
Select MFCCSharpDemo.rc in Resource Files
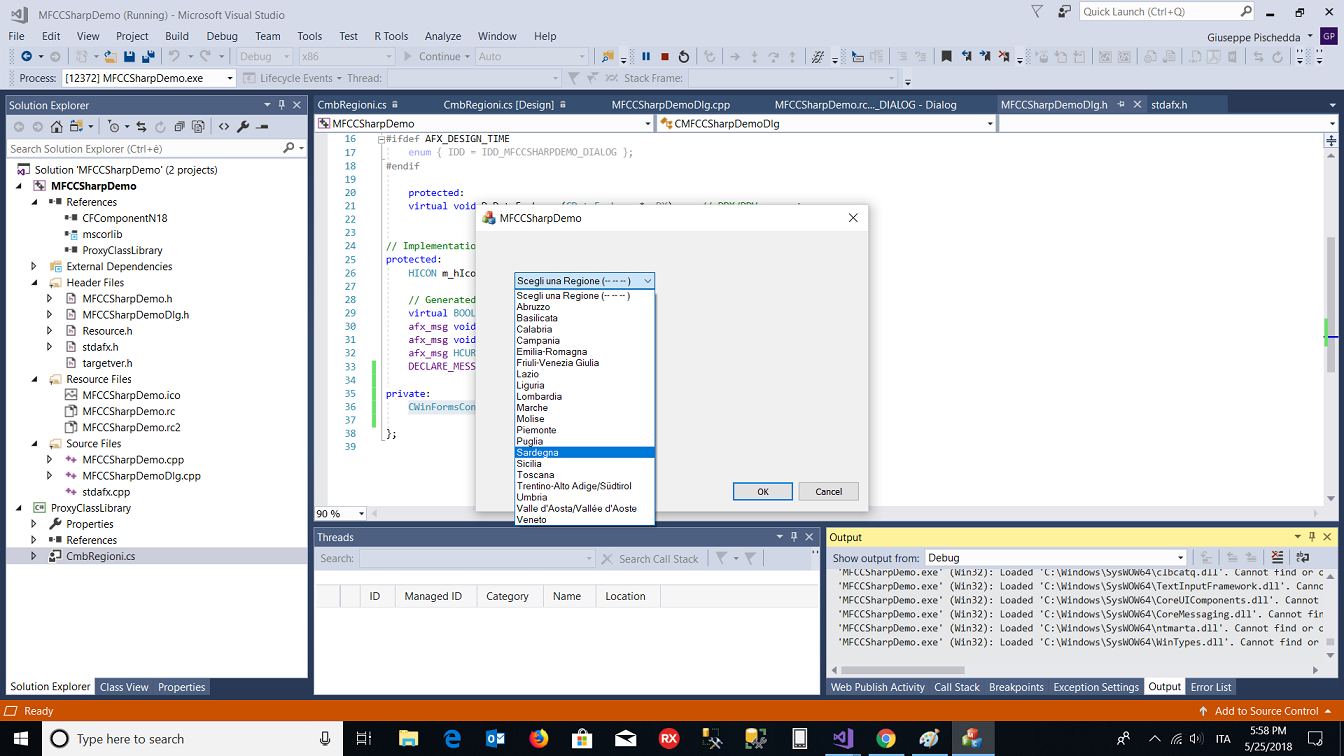[x=128, y=411]
